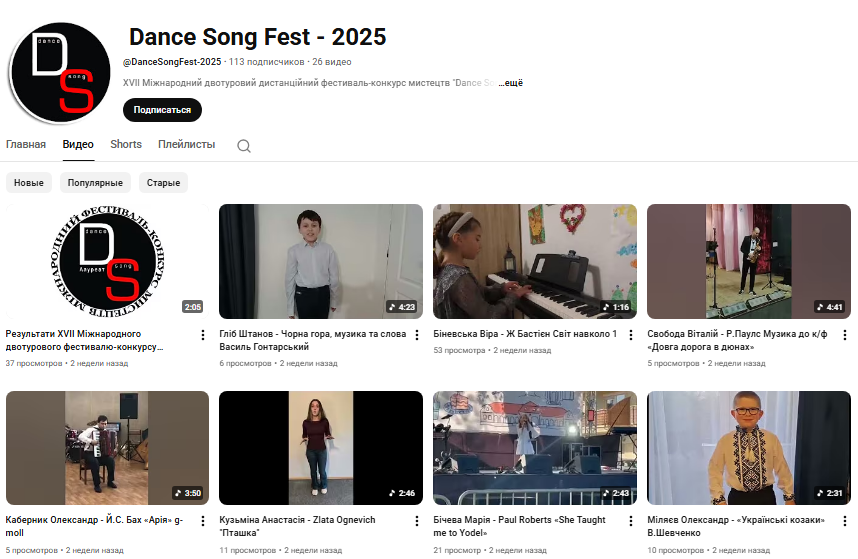Switch to the Плейлисты tab
This screenshot has height=559, width=858.
point(186,145)
